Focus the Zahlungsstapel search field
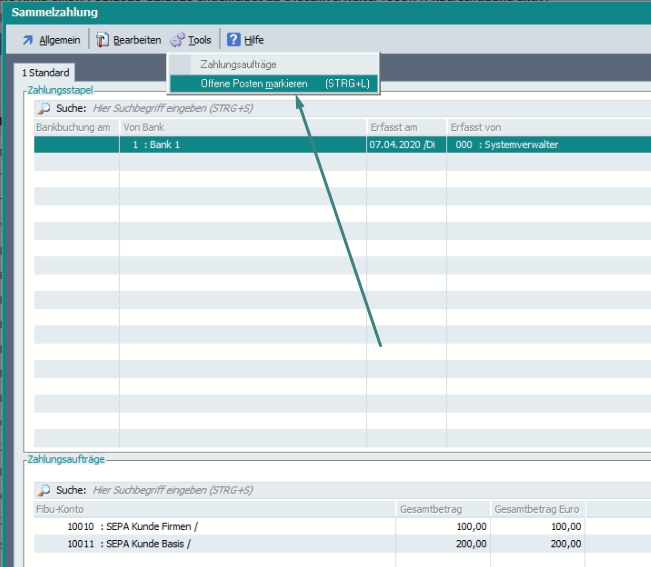 click(300, 108)
